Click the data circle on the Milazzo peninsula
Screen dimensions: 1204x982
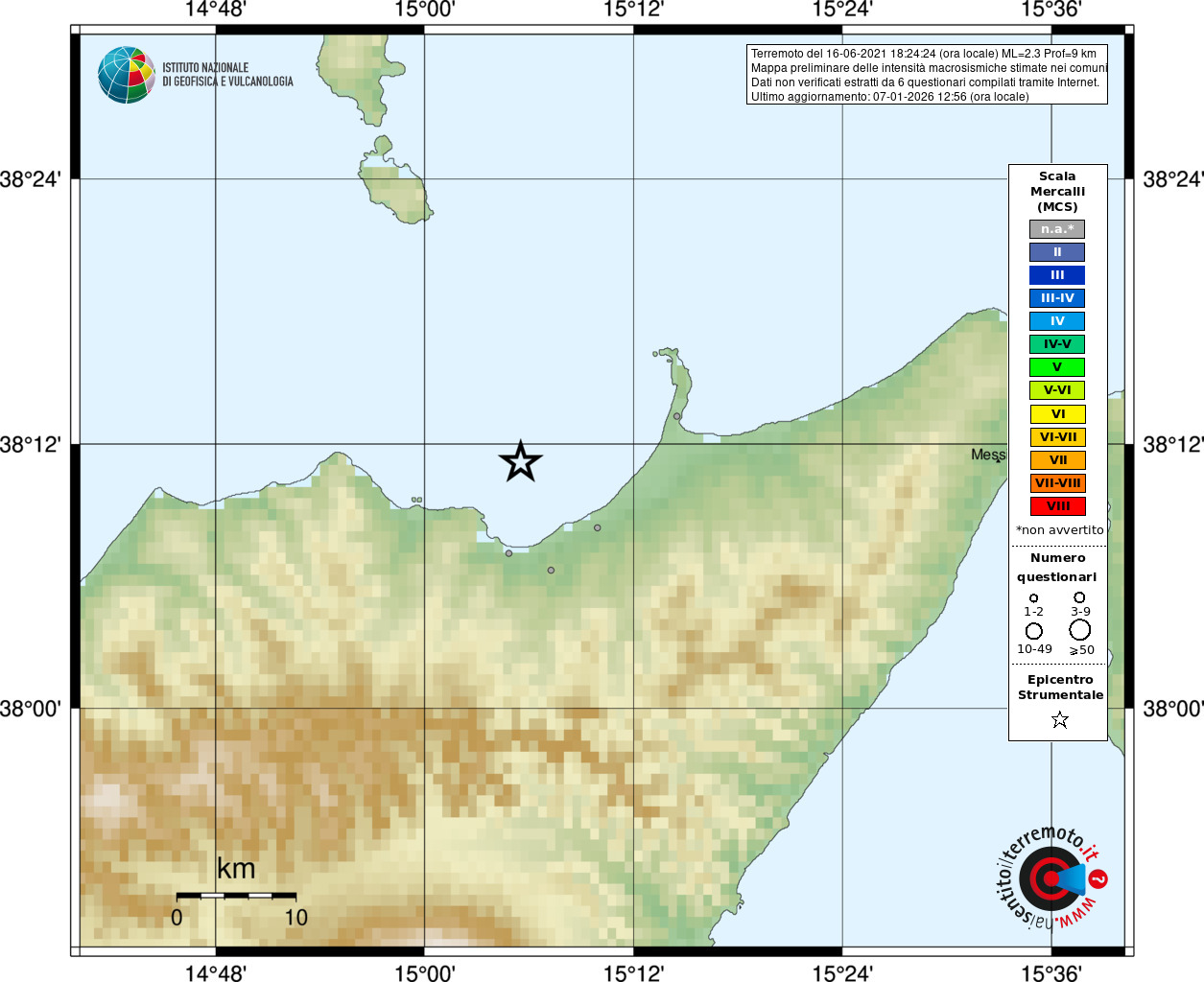(x=677, y=416)
